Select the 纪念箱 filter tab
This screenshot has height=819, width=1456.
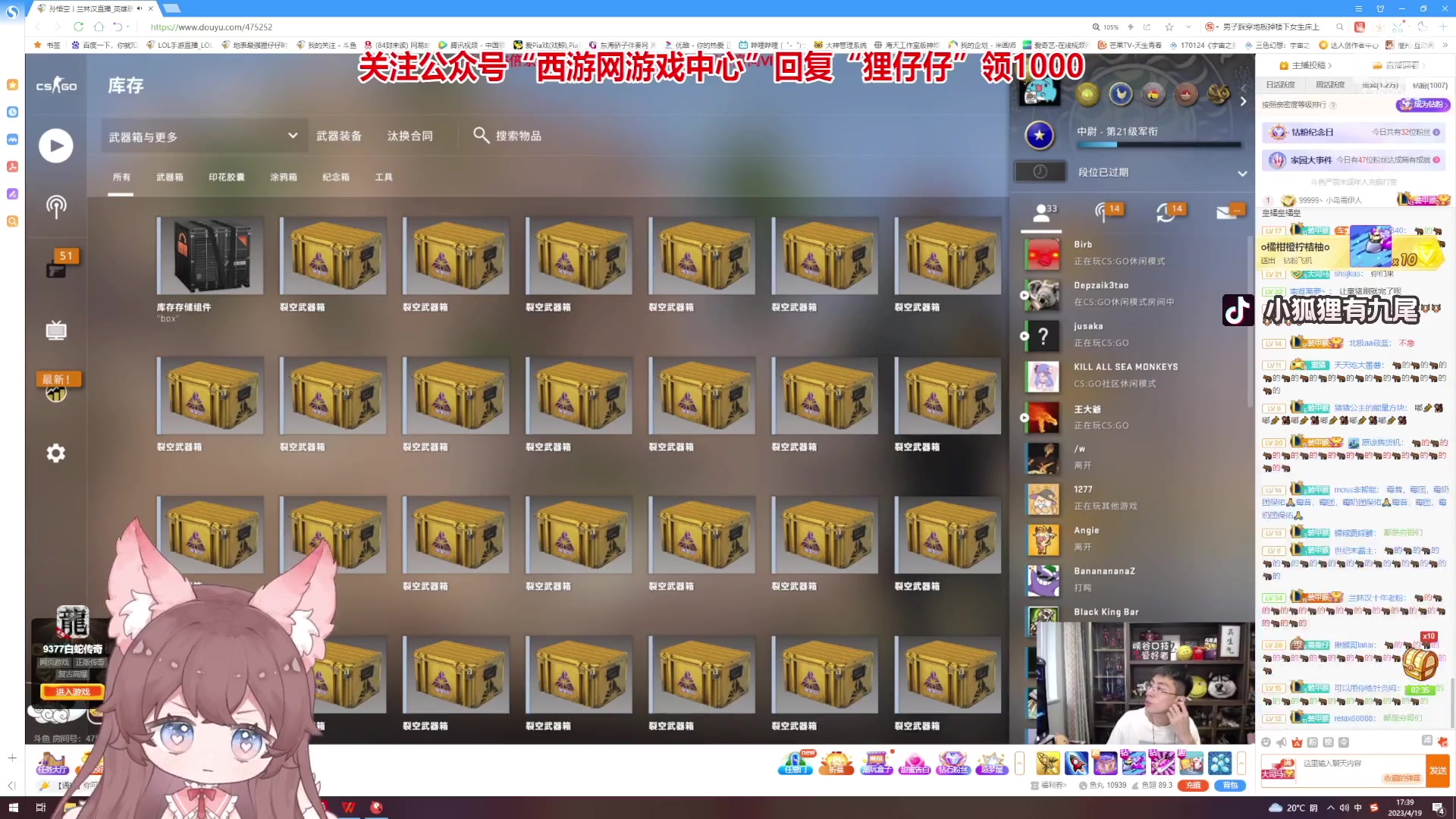[336, 177]
